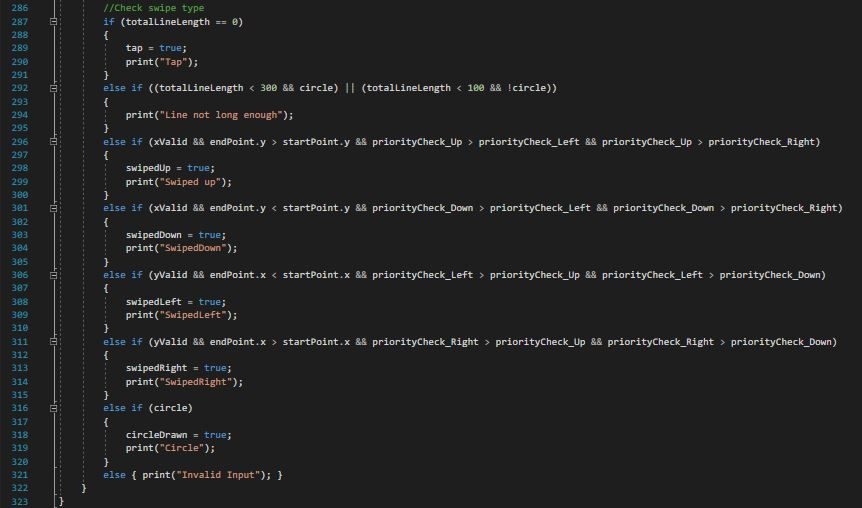
Task: Click the string "Swiped up"
Action: tap(190, 182)
